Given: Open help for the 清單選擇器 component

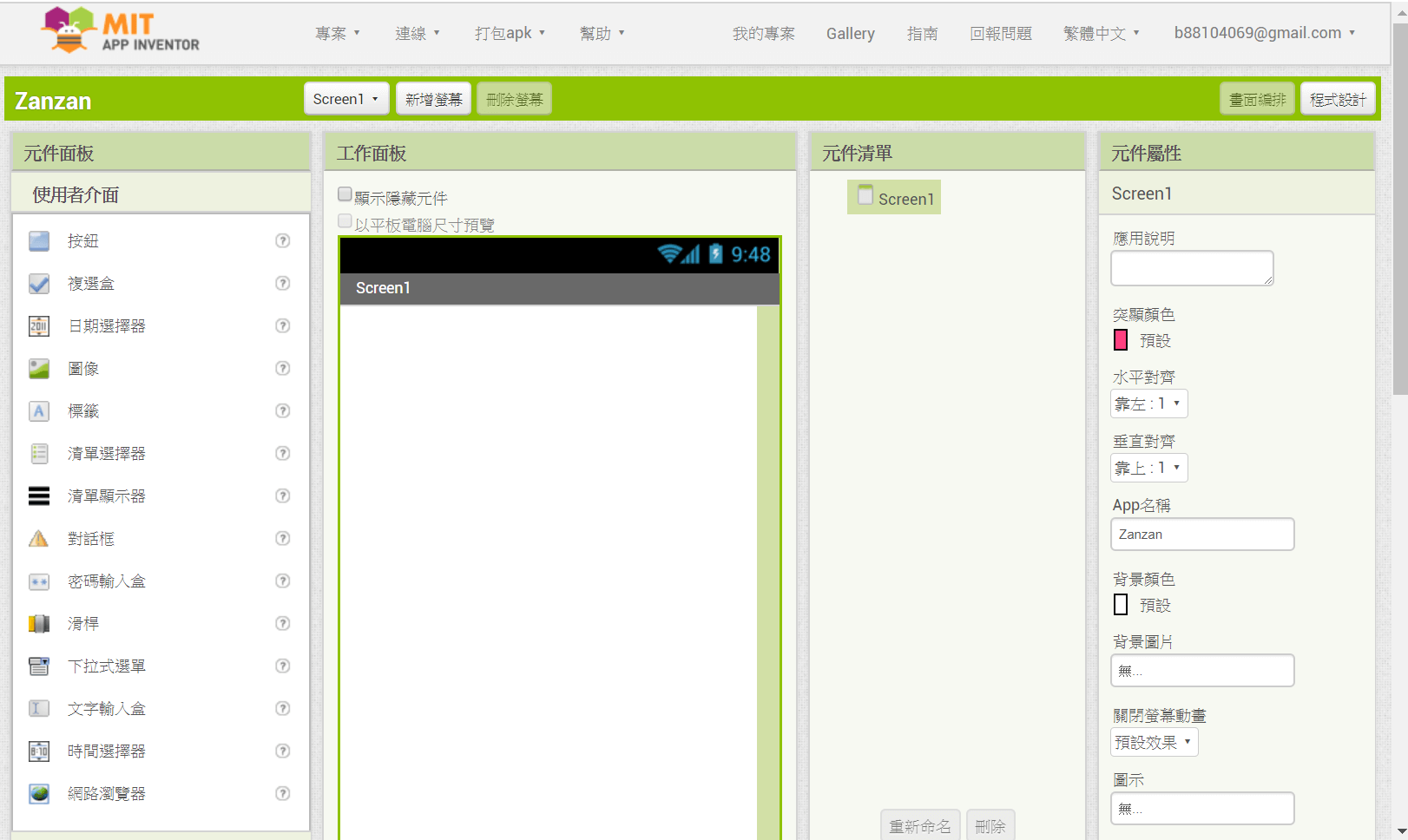Looking at the screenshot, I should tap(282, 454).
